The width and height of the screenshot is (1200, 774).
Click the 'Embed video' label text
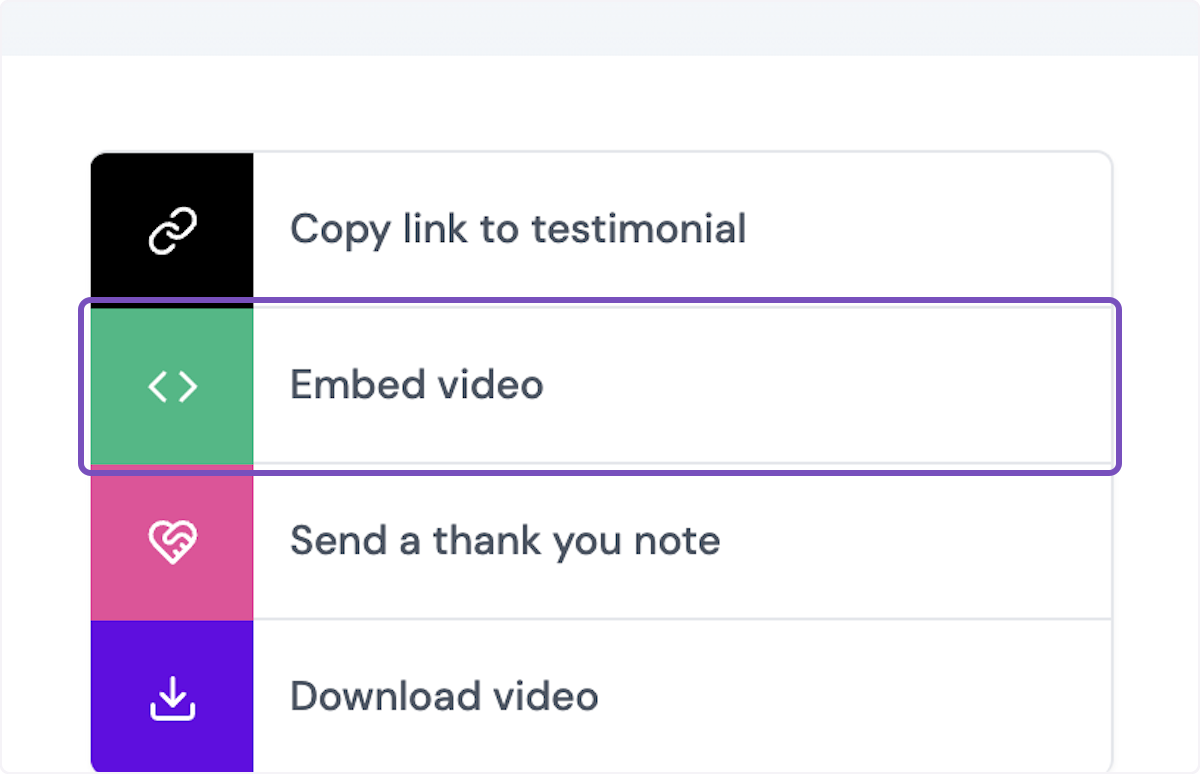(416, 385)
